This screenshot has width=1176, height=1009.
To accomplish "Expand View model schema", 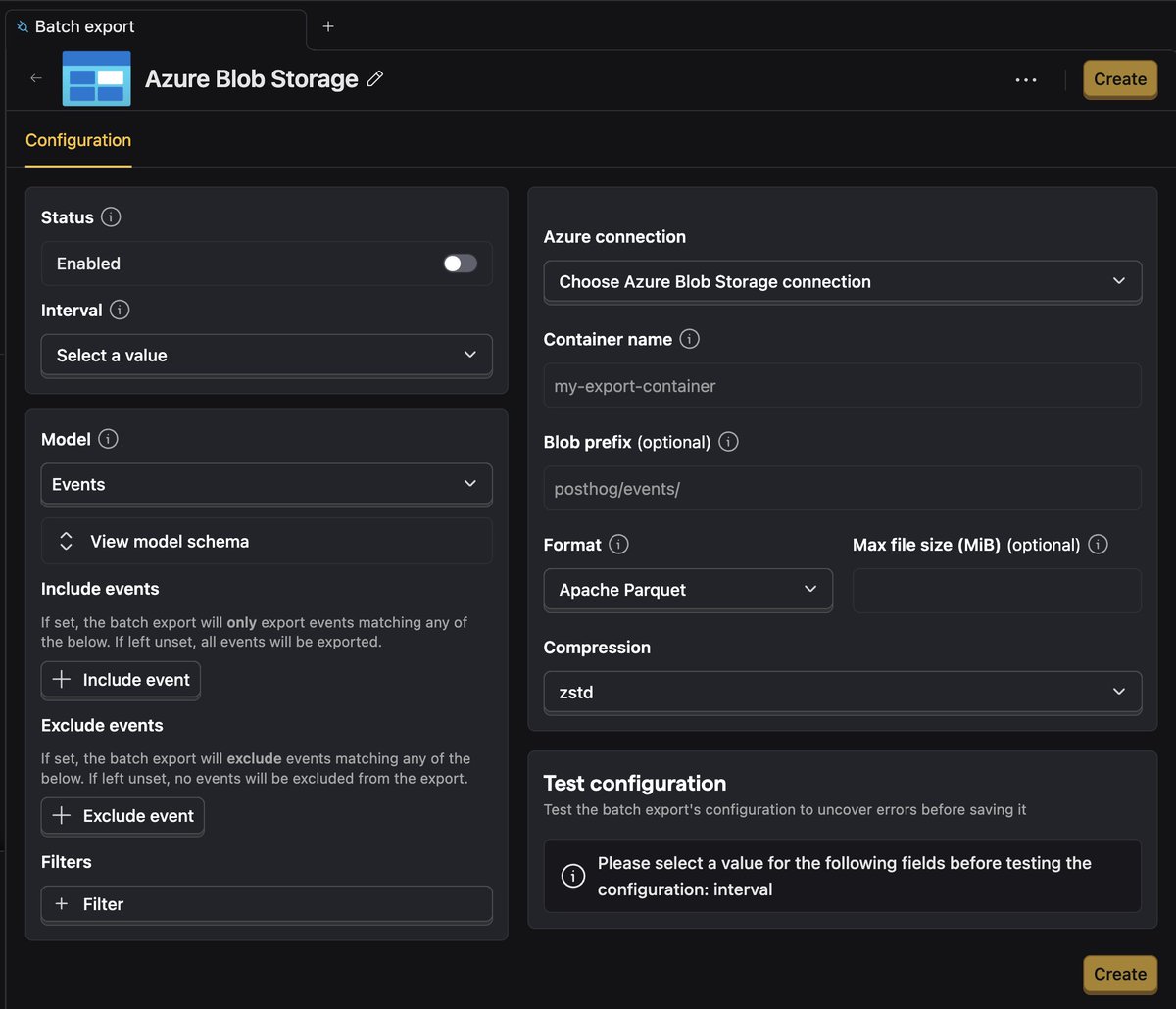I will click(267, 542).
